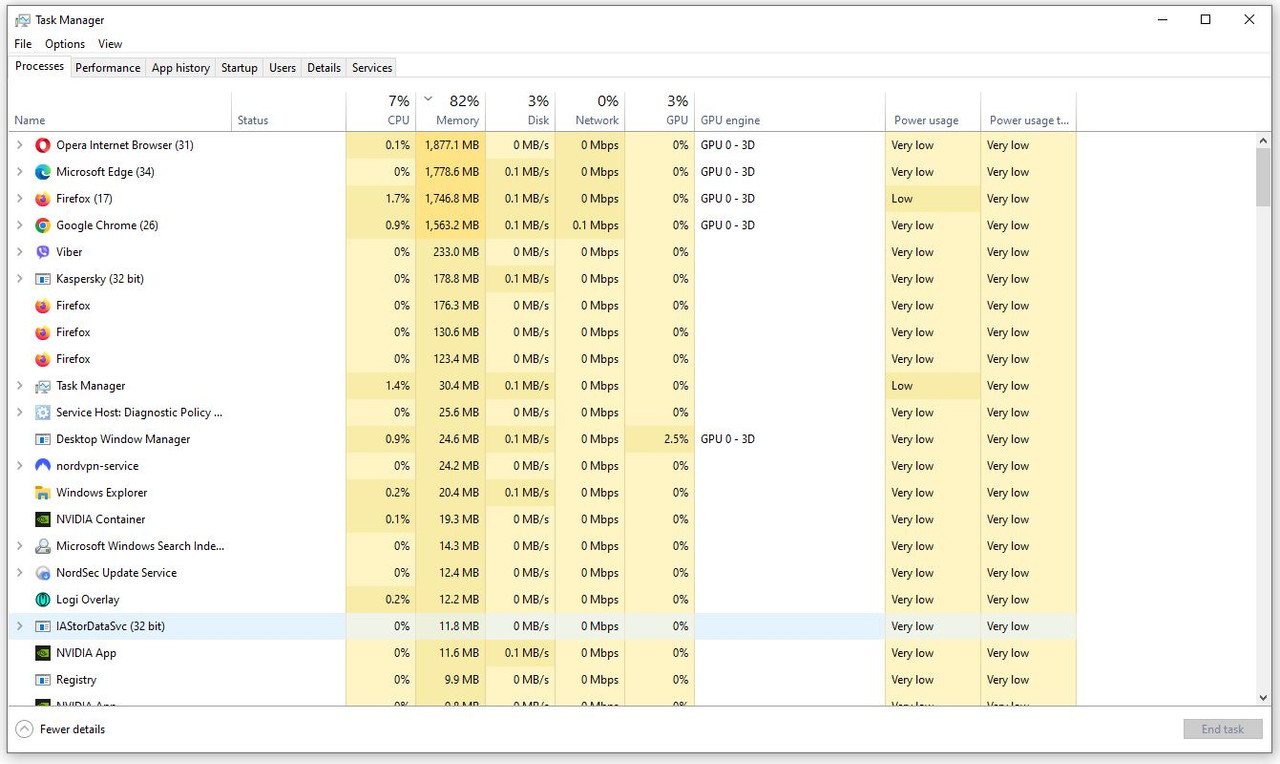Click the IAStorDataSvc (32 bit) icon
This screenshot has width=1280, height=764.
[43, 626]
